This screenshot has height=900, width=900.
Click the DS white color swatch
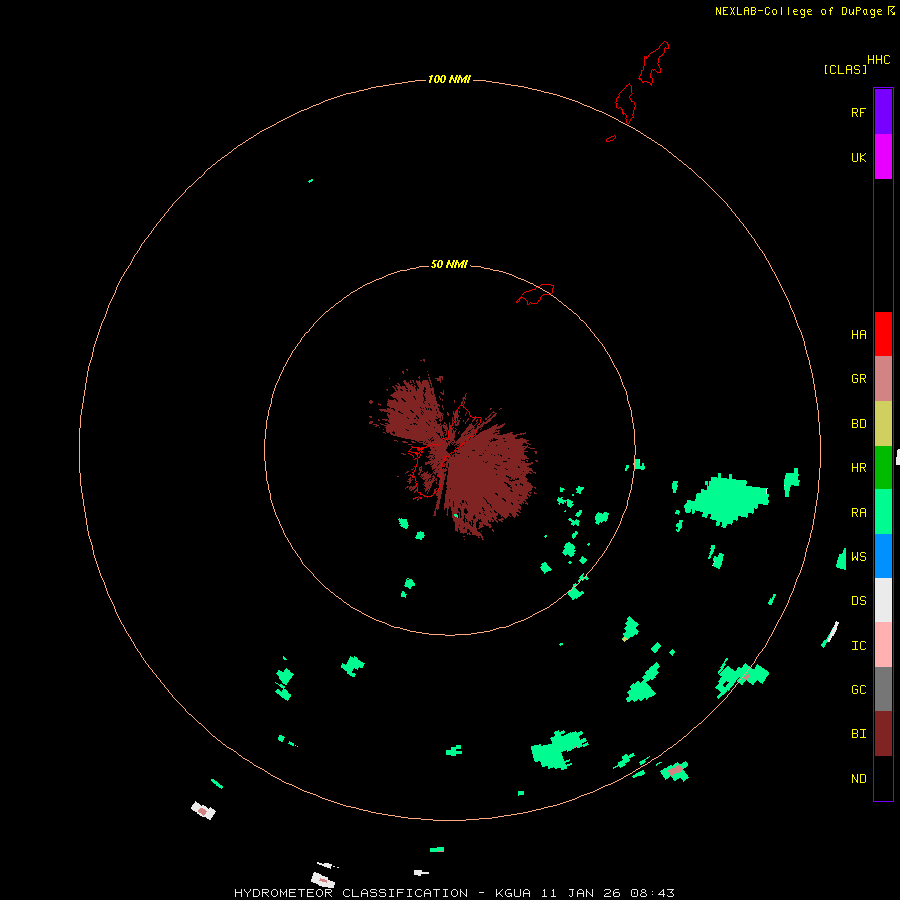pyautogui.click(x=883, y=600)
